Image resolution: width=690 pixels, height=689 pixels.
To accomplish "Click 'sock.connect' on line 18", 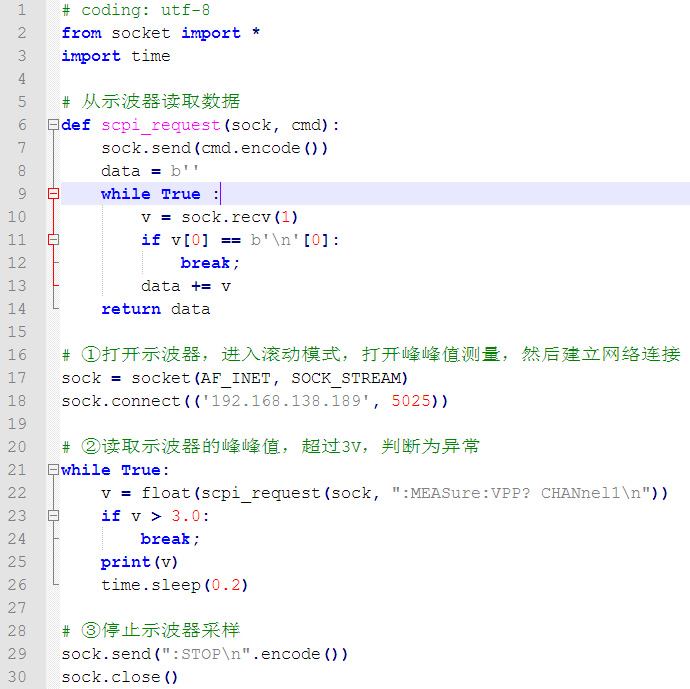I will (121, 401).
